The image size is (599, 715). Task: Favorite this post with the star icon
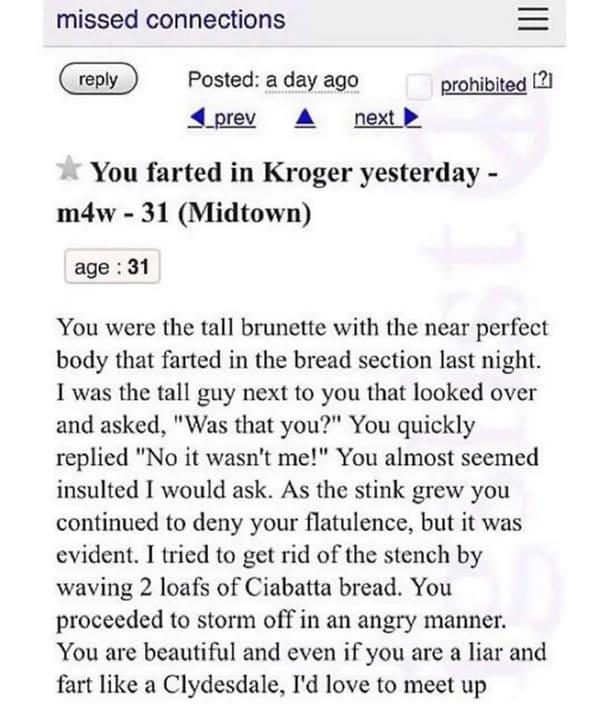(x=68, y=169)
